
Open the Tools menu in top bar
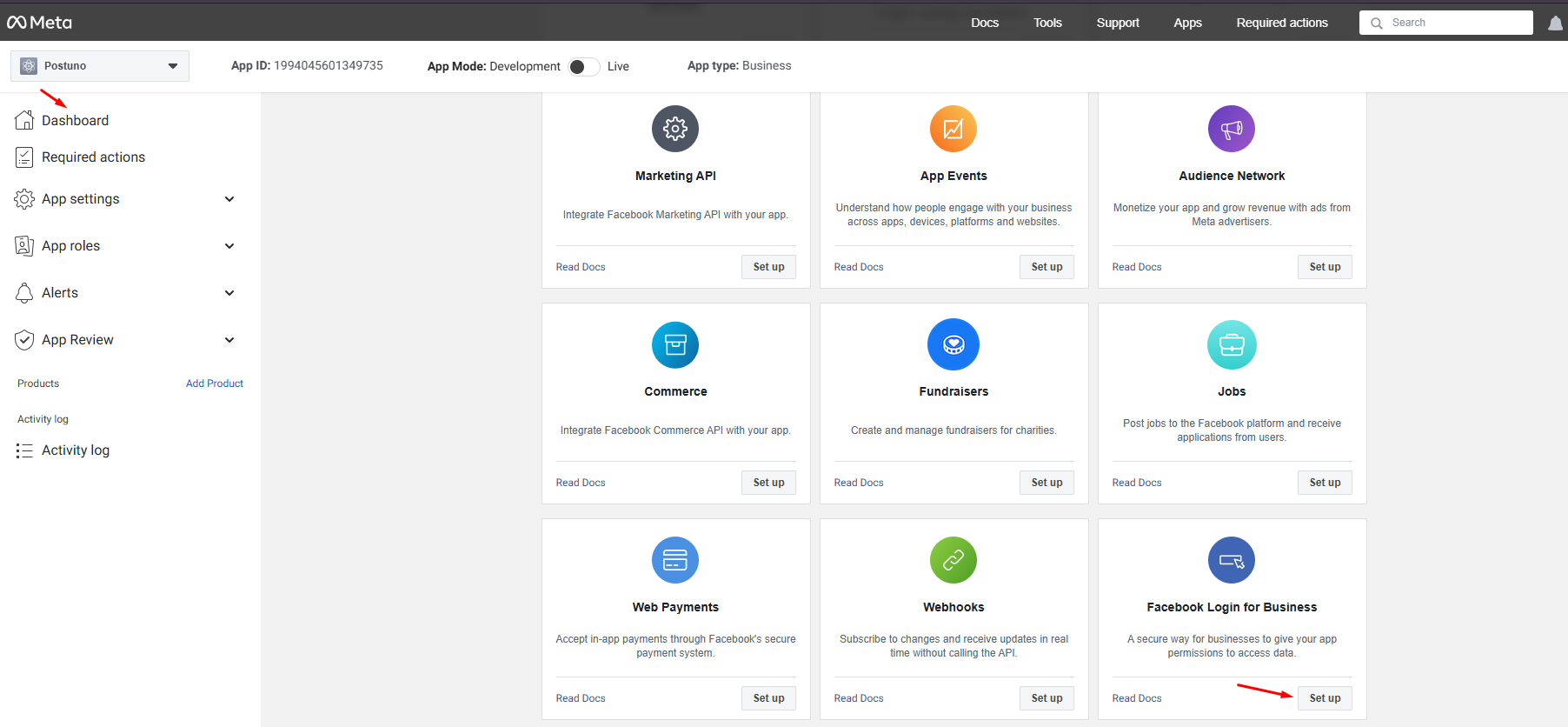click(1047, 23)
